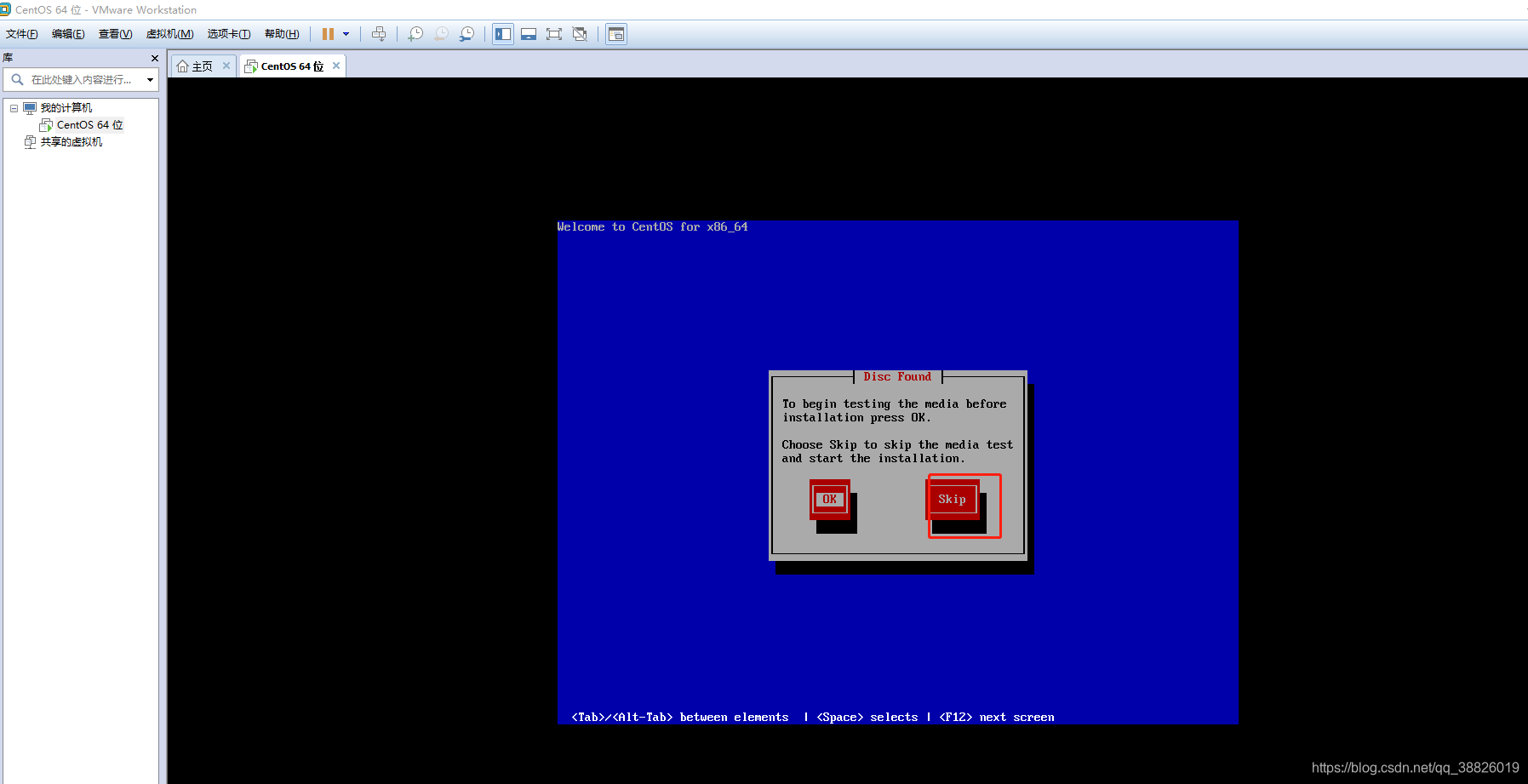This screenshot has height=784, width=1528.
Task: Collapse the 我的计算机 tree node
Action: point(14,108)
